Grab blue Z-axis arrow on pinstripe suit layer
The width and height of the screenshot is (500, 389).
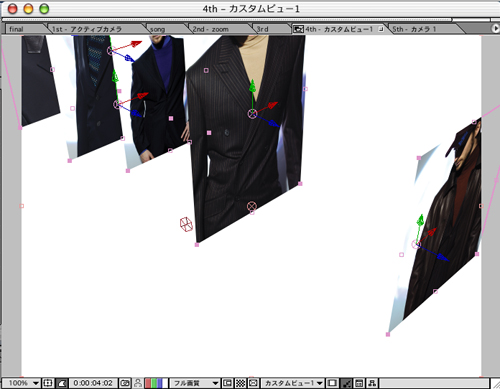[x=273, y=123]
